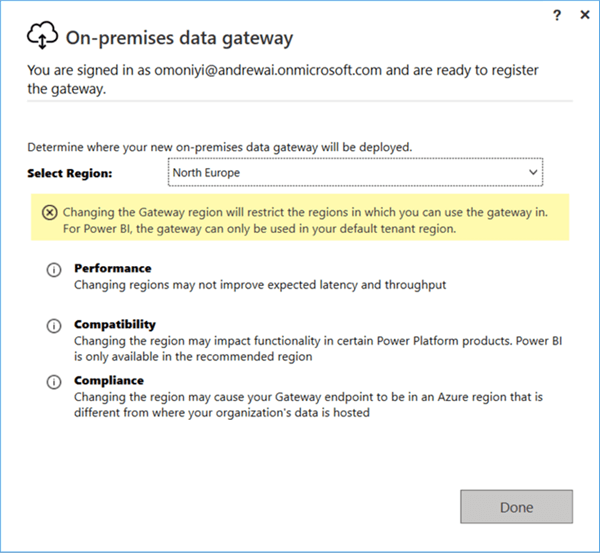Open help with the question mark icon
The width and height of the screenshot is (600, 553).
coord(557,15)
